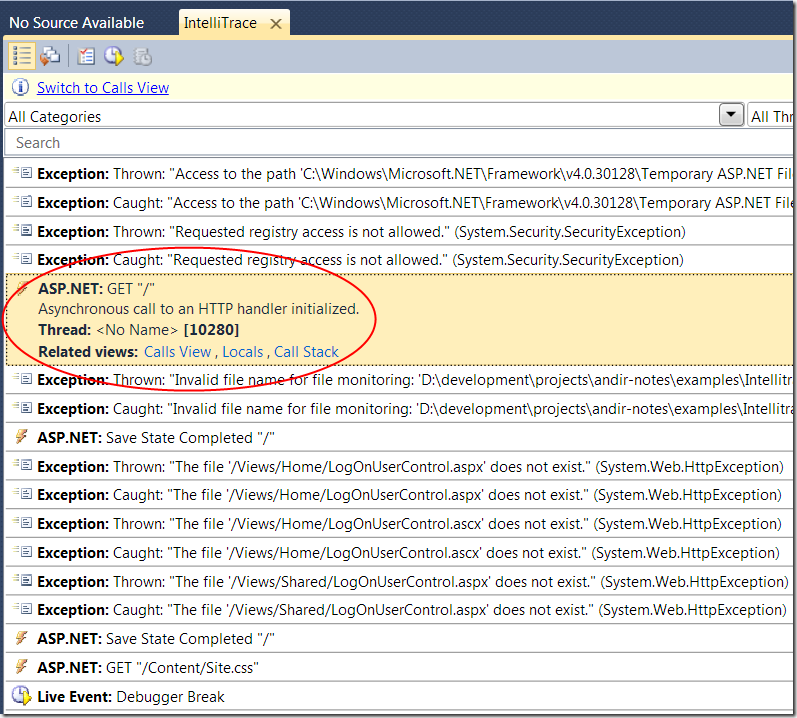
Task: Open the Calls View related link
Action: click(x=177, y=352)
